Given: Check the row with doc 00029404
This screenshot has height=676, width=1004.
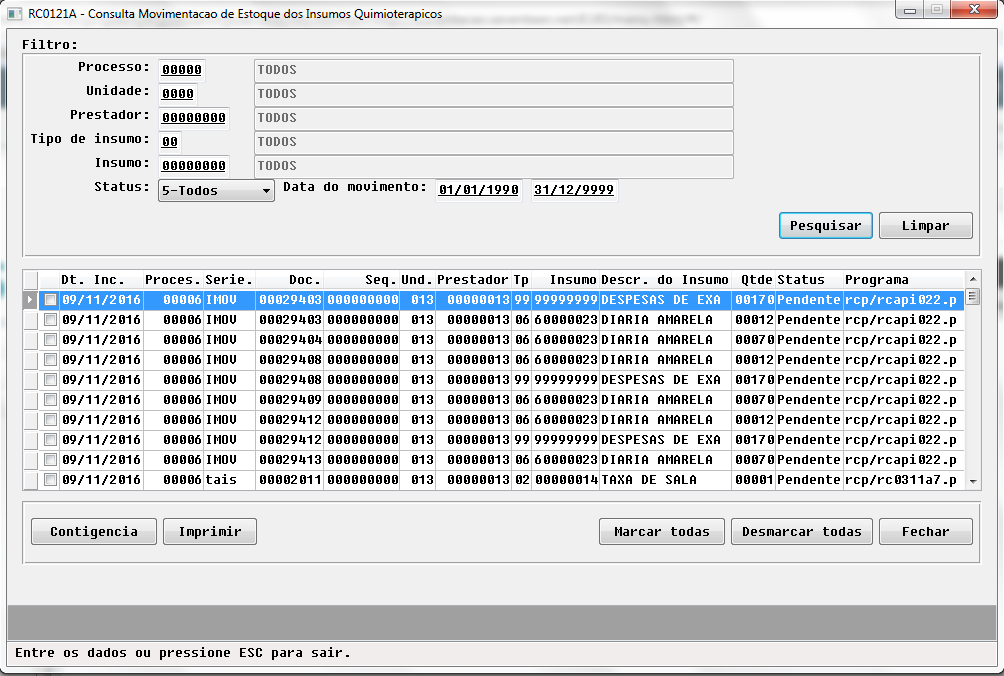Looking at the screenshot, I should click(x=50, y=339).
